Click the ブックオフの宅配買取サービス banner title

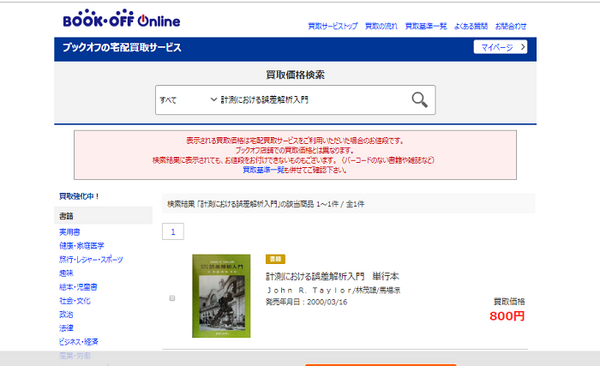coord(122,47)
